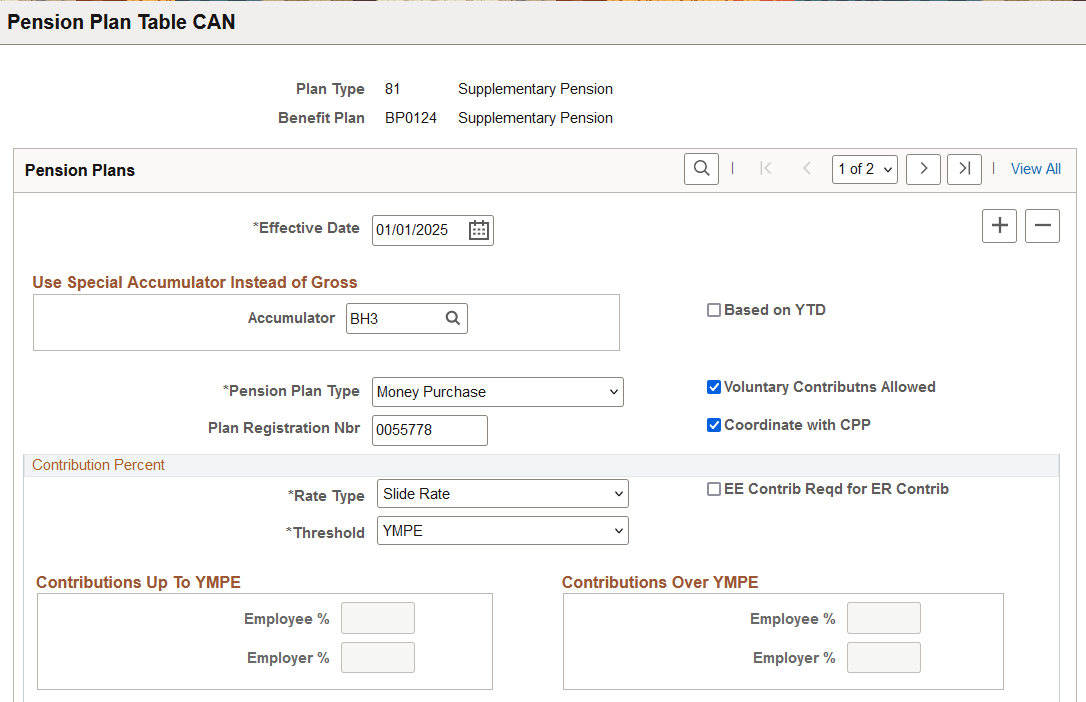The image size is (1086, 702).
Task: Delete current row with minus button
Action: (x=1042, y=226)
